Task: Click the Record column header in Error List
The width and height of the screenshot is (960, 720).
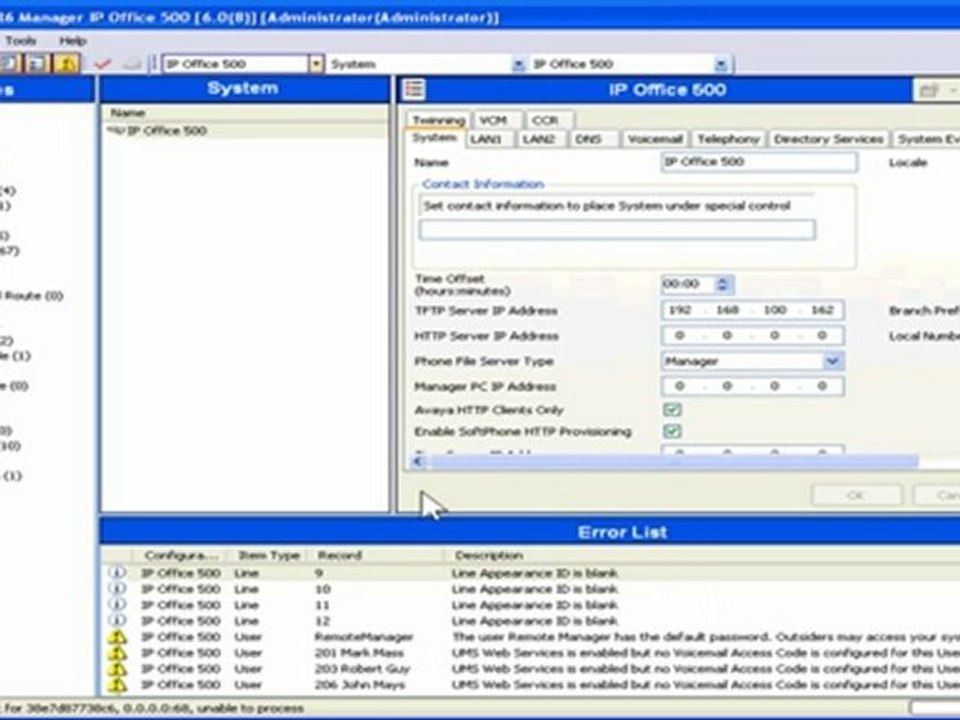Action: coord(340,555)
